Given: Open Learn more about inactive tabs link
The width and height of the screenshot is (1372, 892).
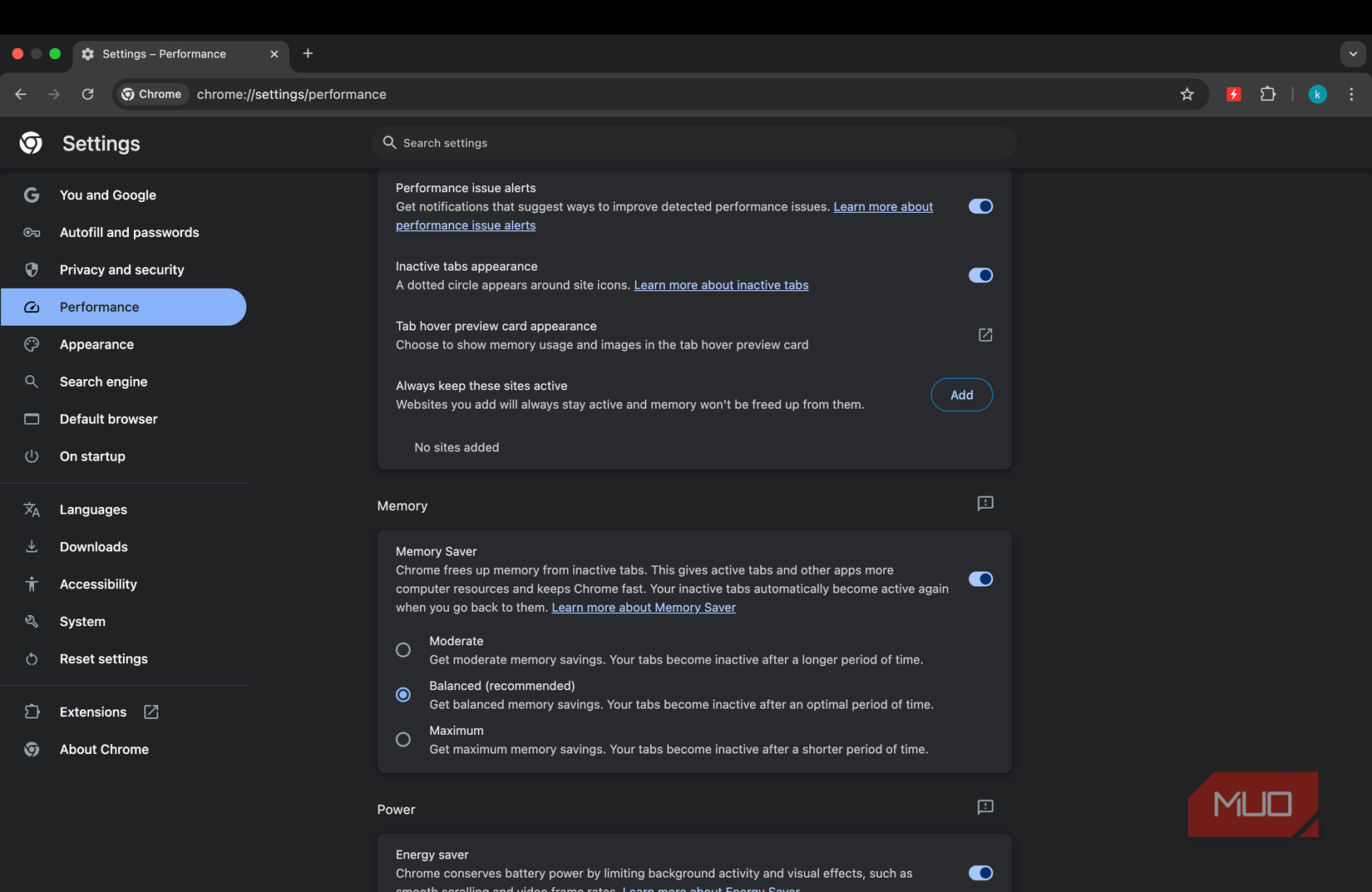Looking at the screenshot, I should coord(721,285).
